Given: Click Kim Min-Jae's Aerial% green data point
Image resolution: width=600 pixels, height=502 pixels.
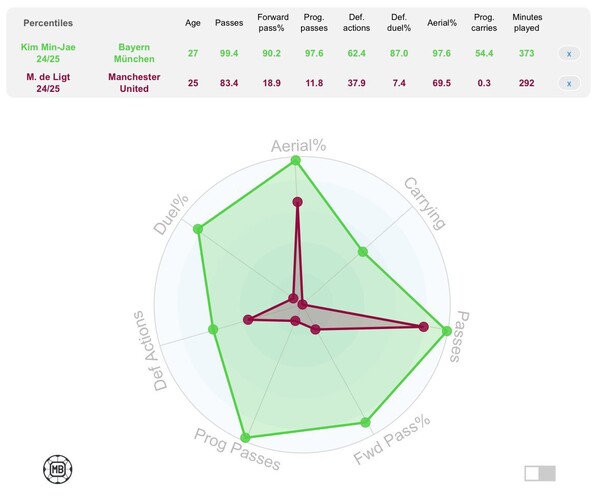Looking at the screenshot, I should 295,160.
